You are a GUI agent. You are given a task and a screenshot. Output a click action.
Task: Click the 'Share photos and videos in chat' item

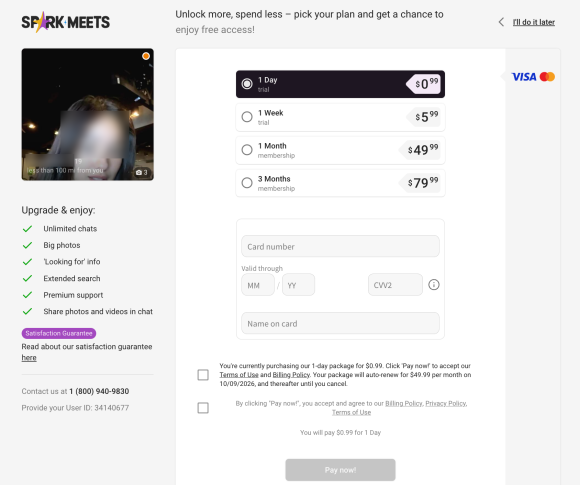(x=98, y=311)
